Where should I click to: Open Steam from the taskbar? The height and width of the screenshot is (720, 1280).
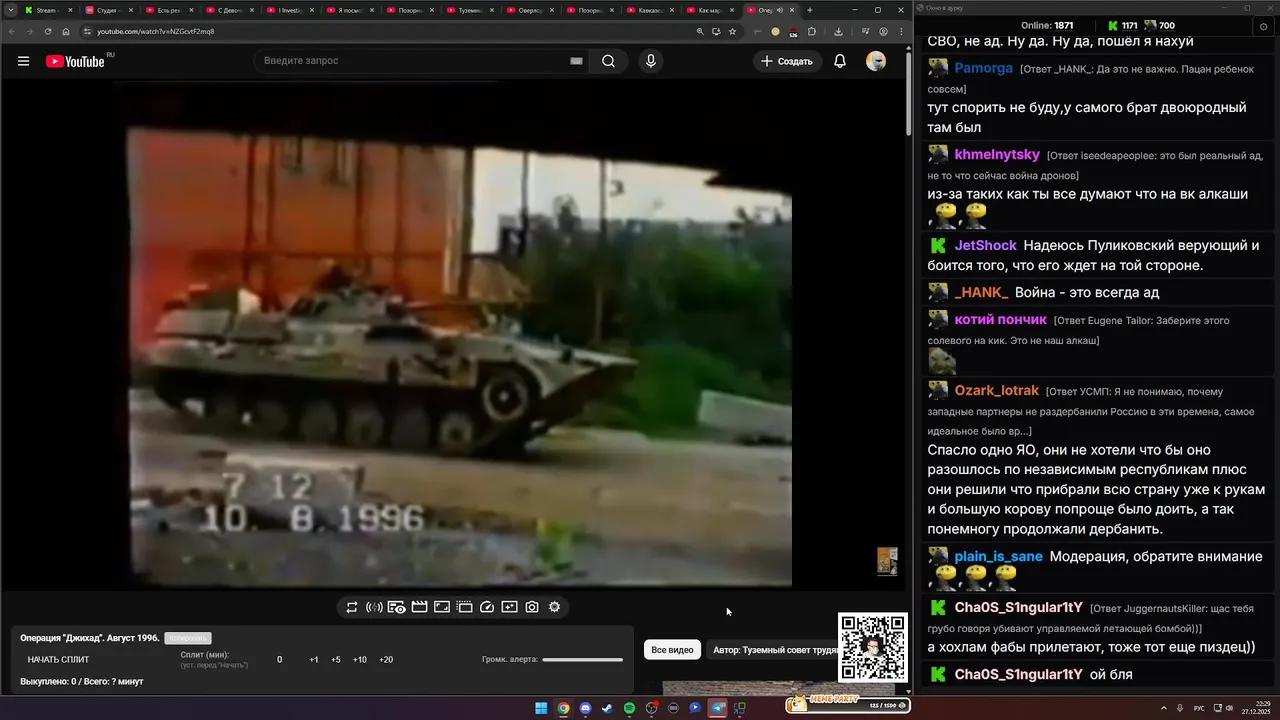(607, 709)
